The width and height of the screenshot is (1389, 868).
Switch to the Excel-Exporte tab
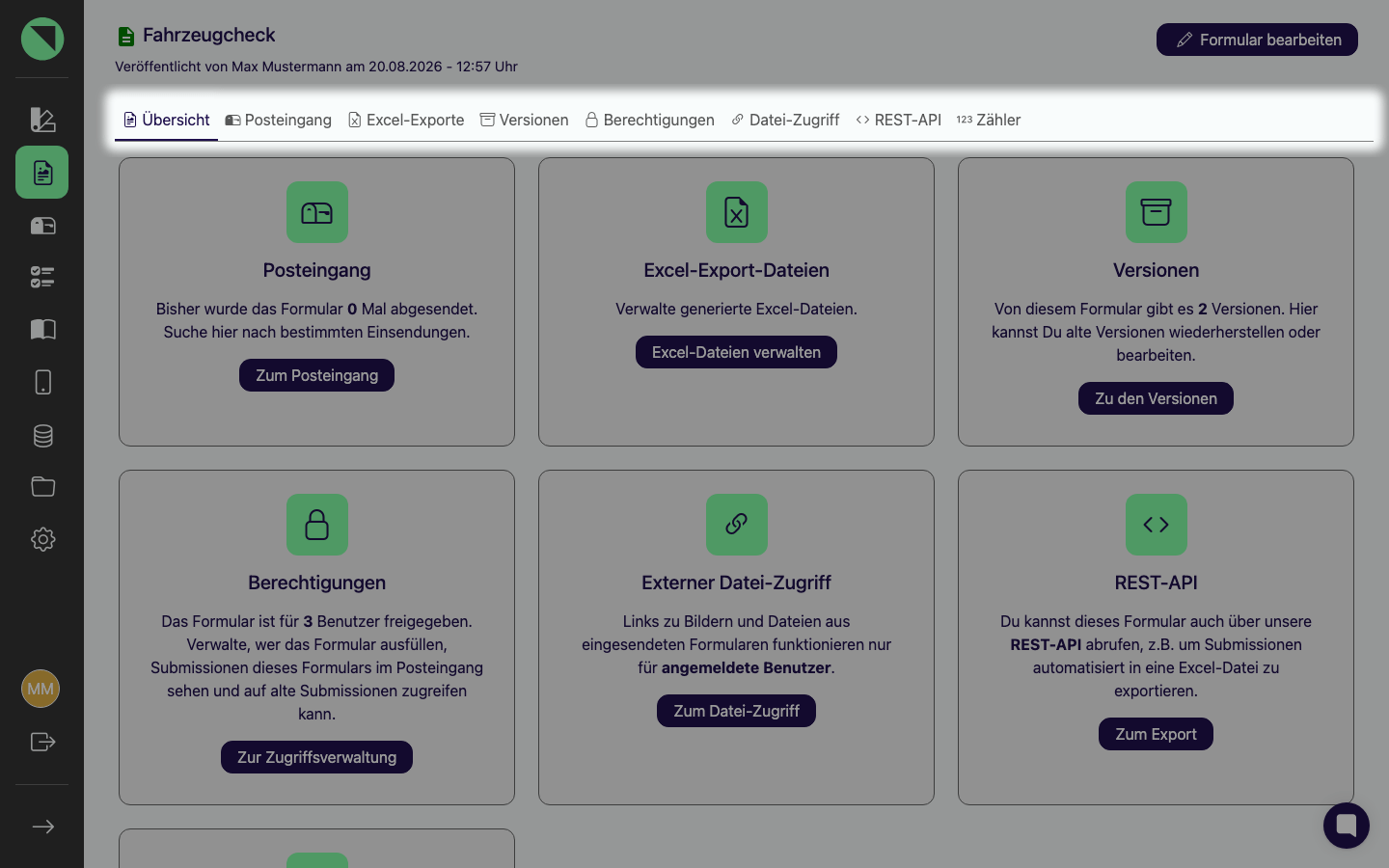click(406, 120)
